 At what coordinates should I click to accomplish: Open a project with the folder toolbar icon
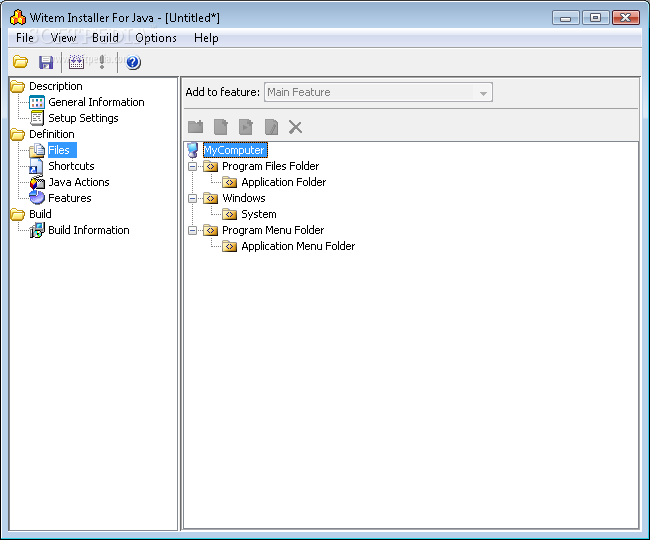pos(20,62)
